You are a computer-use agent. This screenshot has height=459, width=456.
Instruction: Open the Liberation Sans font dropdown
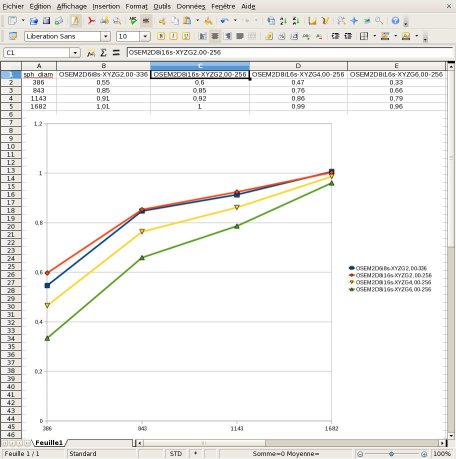(105, 36)
